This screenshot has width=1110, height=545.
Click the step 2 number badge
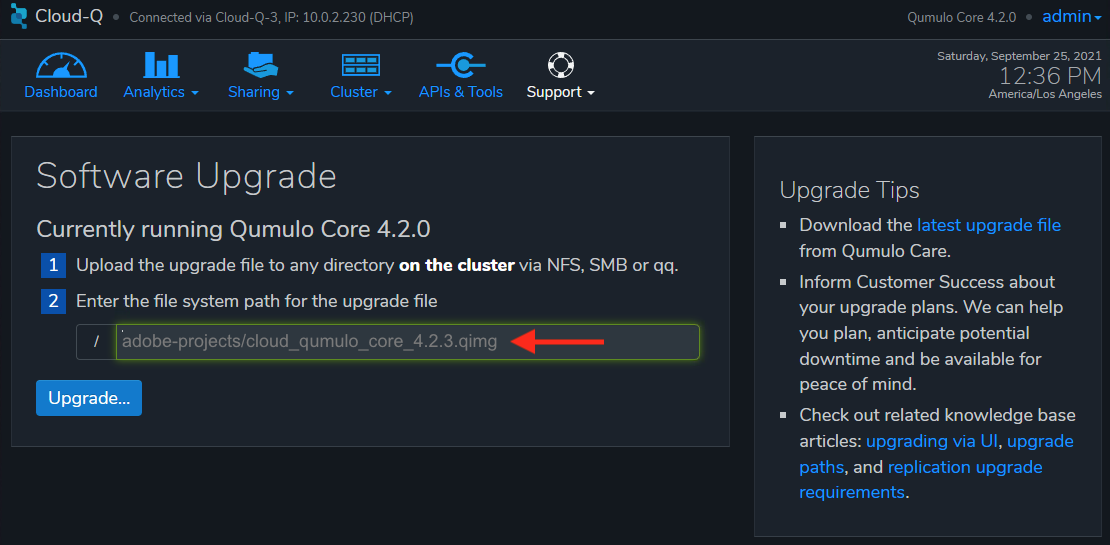click(x=53, y=302)
